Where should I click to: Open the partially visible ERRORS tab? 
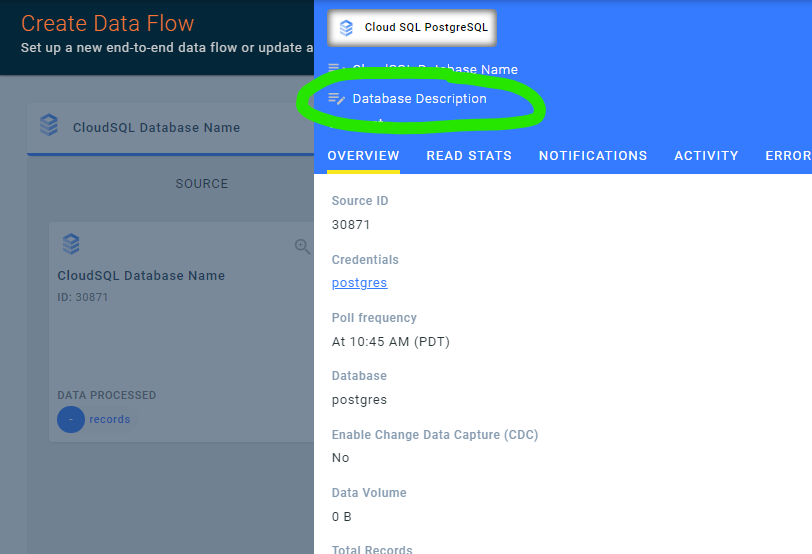(788, 156)
